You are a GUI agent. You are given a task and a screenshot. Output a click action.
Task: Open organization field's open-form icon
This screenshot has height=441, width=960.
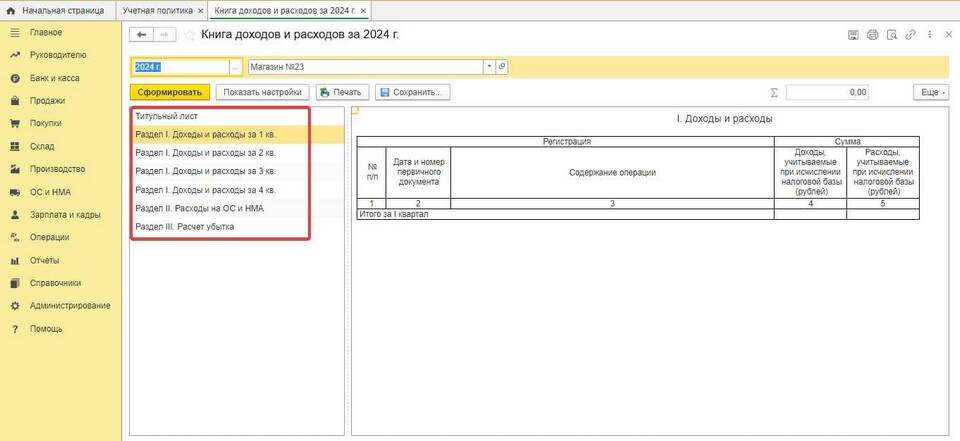coord(502,67)
